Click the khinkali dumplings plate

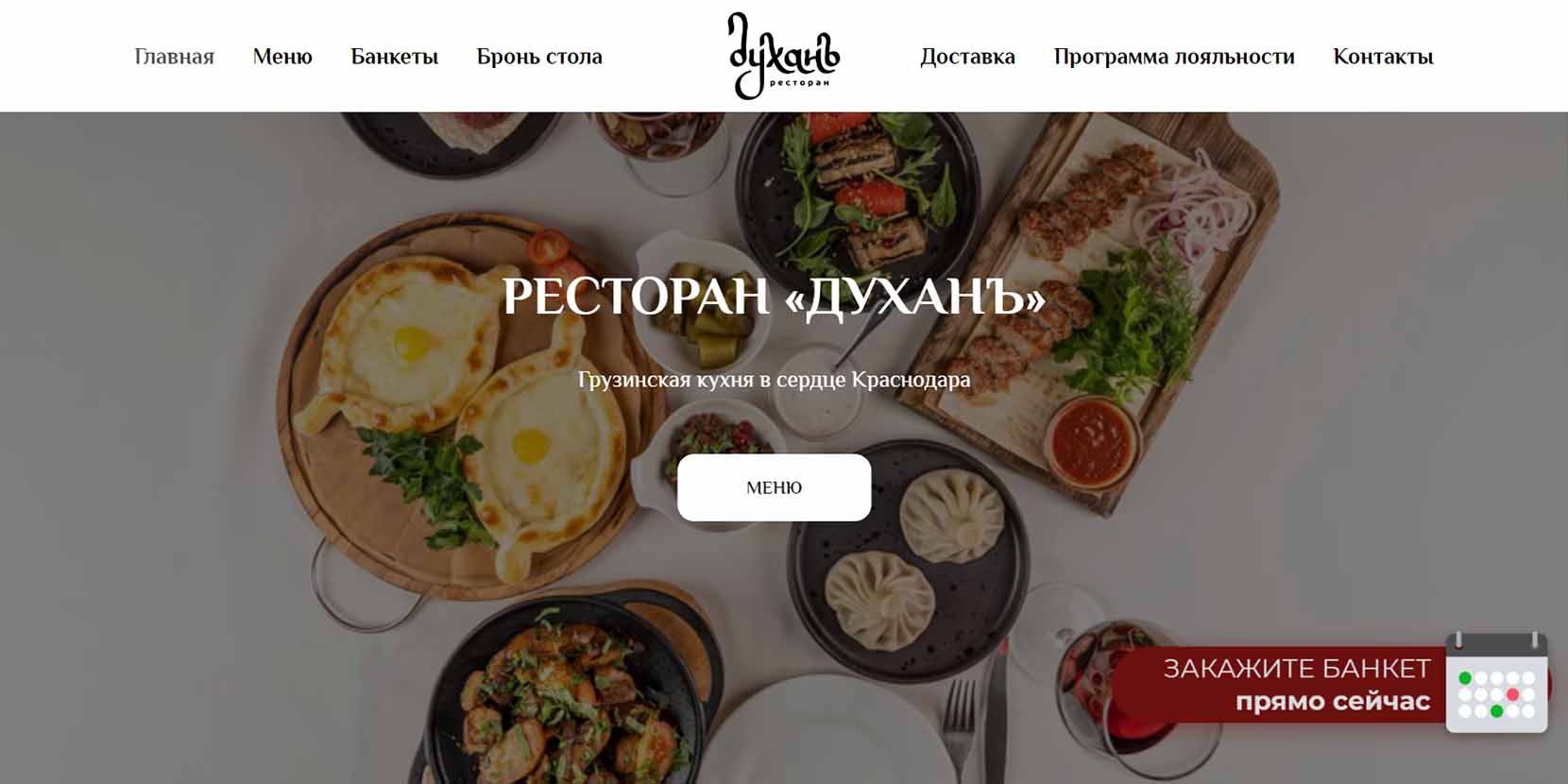click(x=907, y=562)
